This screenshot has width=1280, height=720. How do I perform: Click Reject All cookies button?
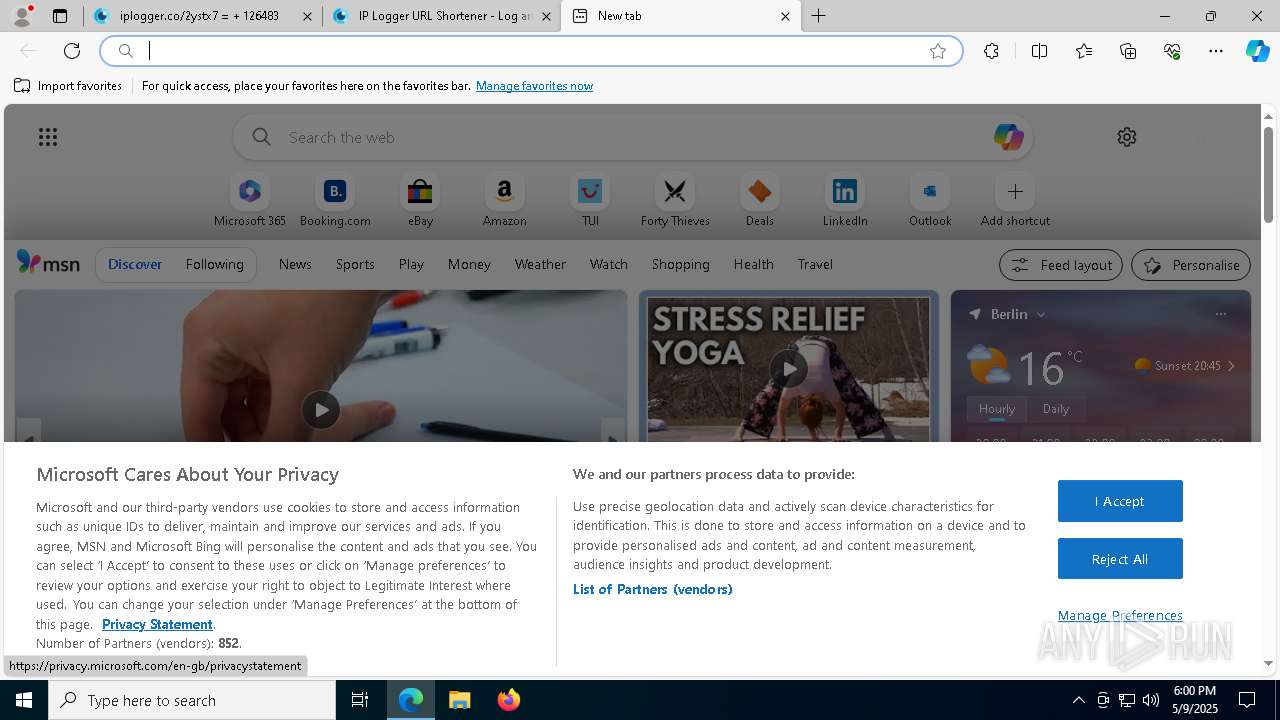tap(1120, 559)
